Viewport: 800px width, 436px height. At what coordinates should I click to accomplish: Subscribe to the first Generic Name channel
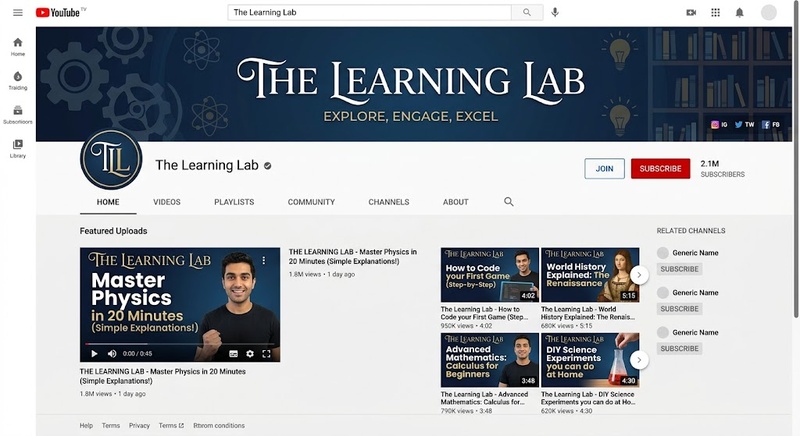679,269
